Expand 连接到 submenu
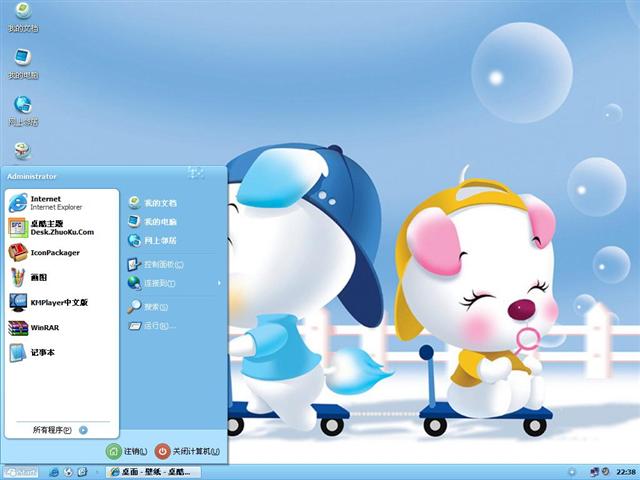The height and width of the screenshot is (480, 640). tap(173, 283)
